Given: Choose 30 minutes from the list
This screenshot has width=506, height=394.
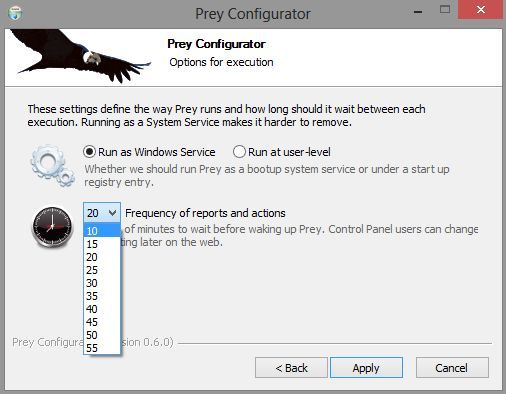Looking at the screenshot, I should pyautogui.click(x=102, y=283).
